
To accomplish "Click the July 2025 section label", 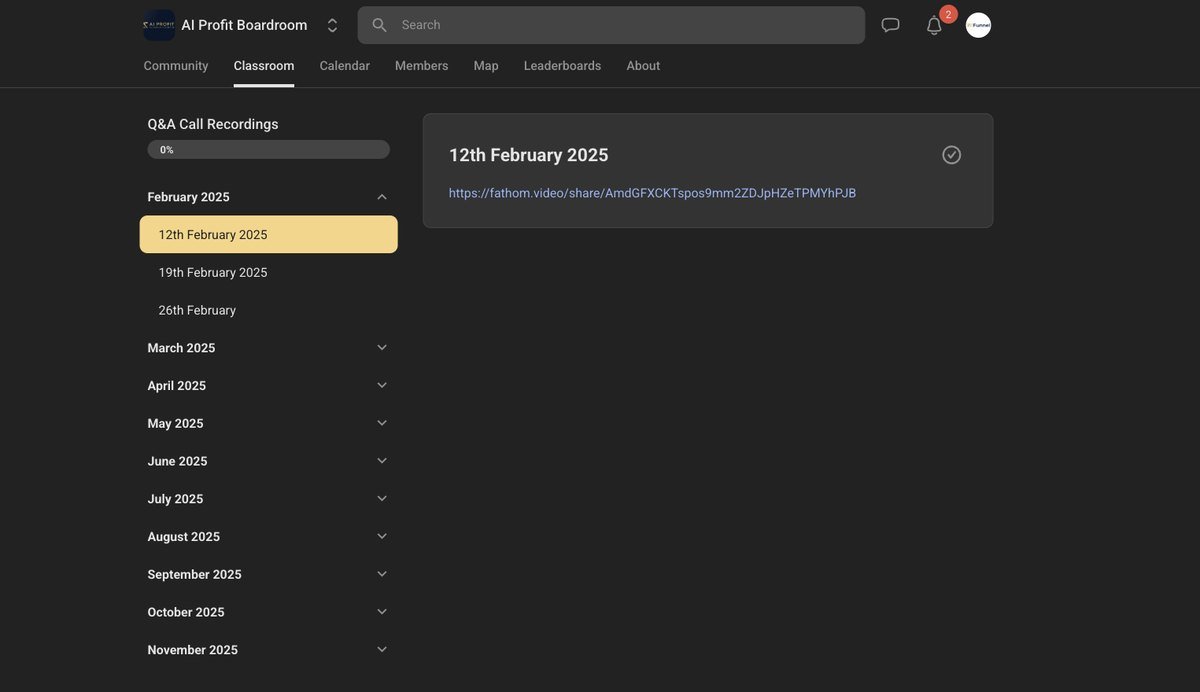I will point(175,499).
